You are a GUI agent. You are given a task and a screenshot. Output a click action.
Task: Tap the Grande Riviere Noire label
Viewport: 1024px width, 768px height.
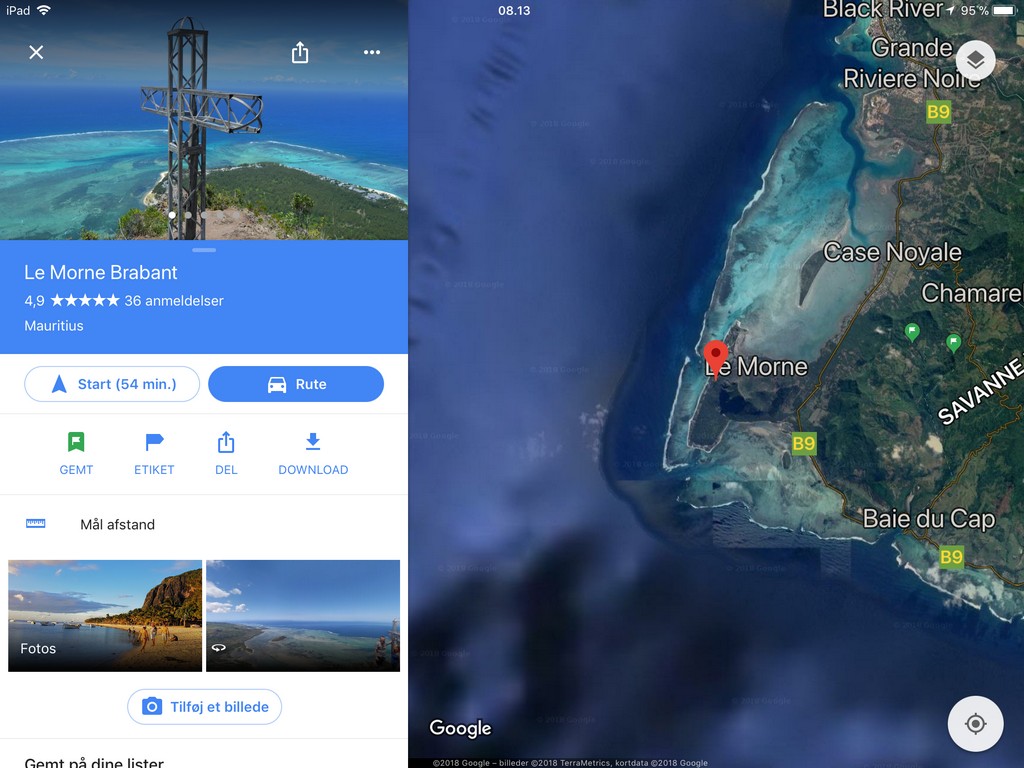point(912,63)
